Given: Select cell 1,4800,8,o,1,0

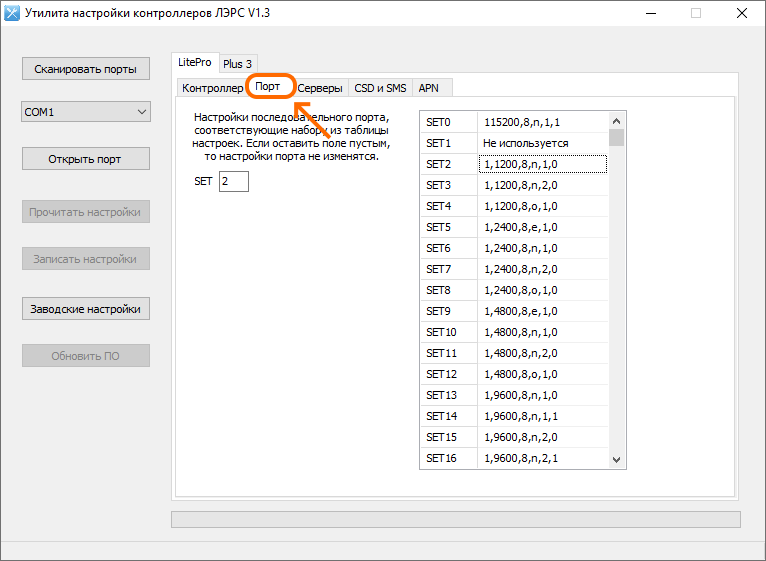Looking at the screenshot, I should [x=543, y=374].
